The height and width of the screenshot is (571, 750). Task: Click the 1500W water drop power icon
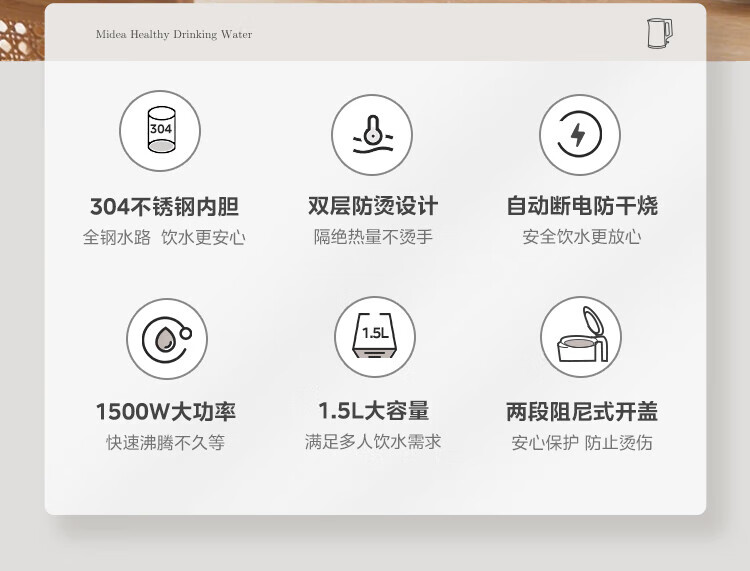166,339
